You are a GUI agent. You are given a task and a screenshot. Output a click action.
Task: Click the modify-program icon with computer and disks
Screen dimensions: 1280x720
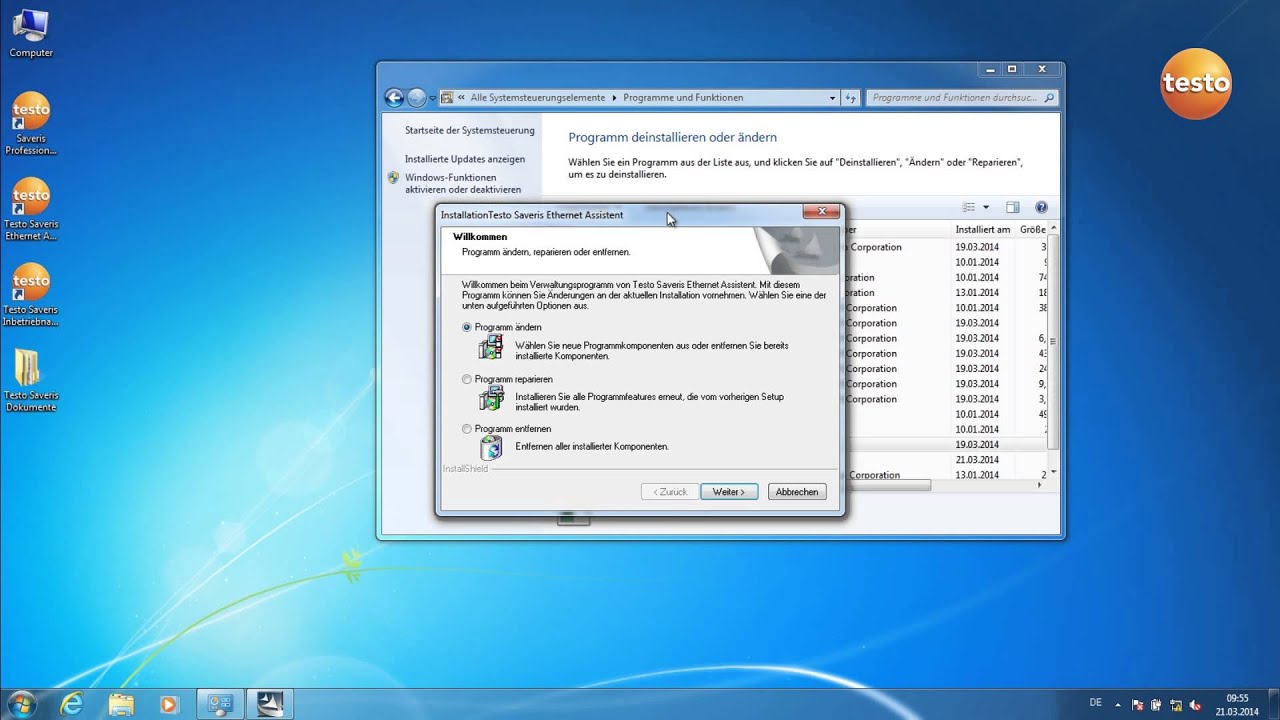[x=491, y=347]
